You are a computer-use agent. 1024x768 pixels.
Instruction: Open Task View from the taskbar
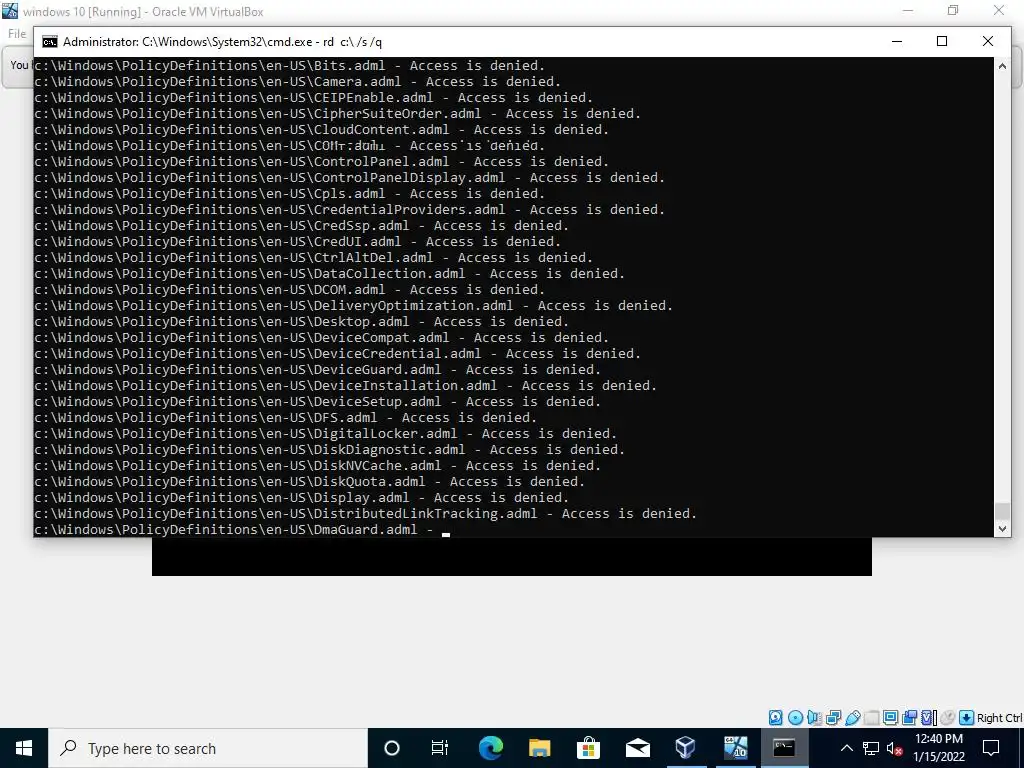[x=440, y=748]
